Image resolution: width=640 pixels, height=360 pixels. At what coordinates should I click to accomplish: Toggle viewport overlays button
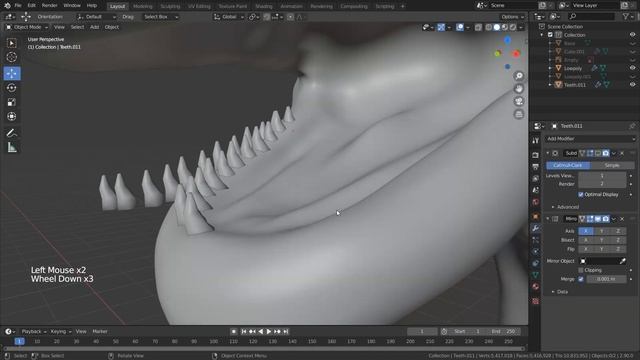click(x=460, y=27)
